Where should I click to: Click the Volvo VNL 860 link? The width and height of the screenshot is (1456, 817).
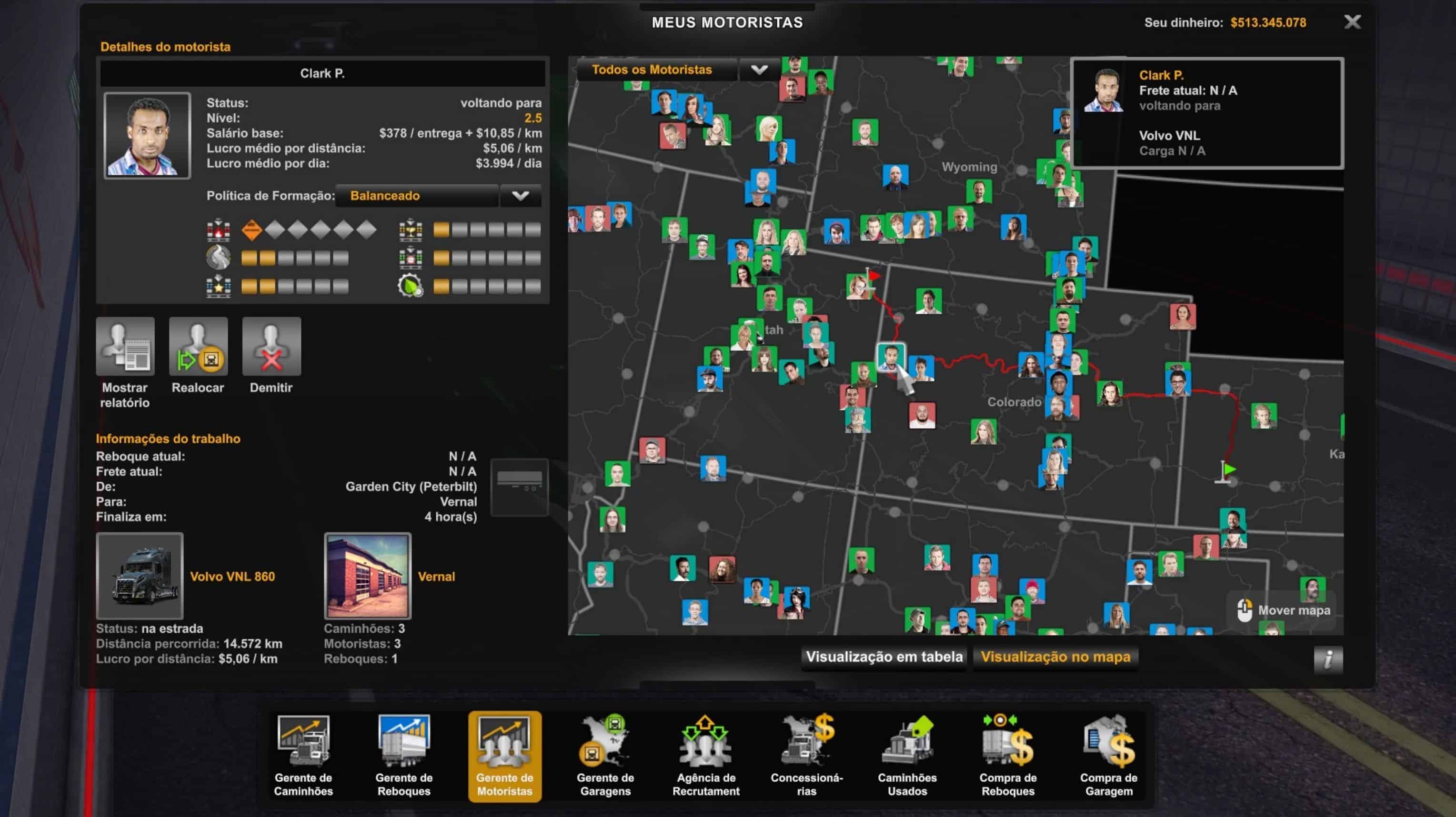pos(232,577)
